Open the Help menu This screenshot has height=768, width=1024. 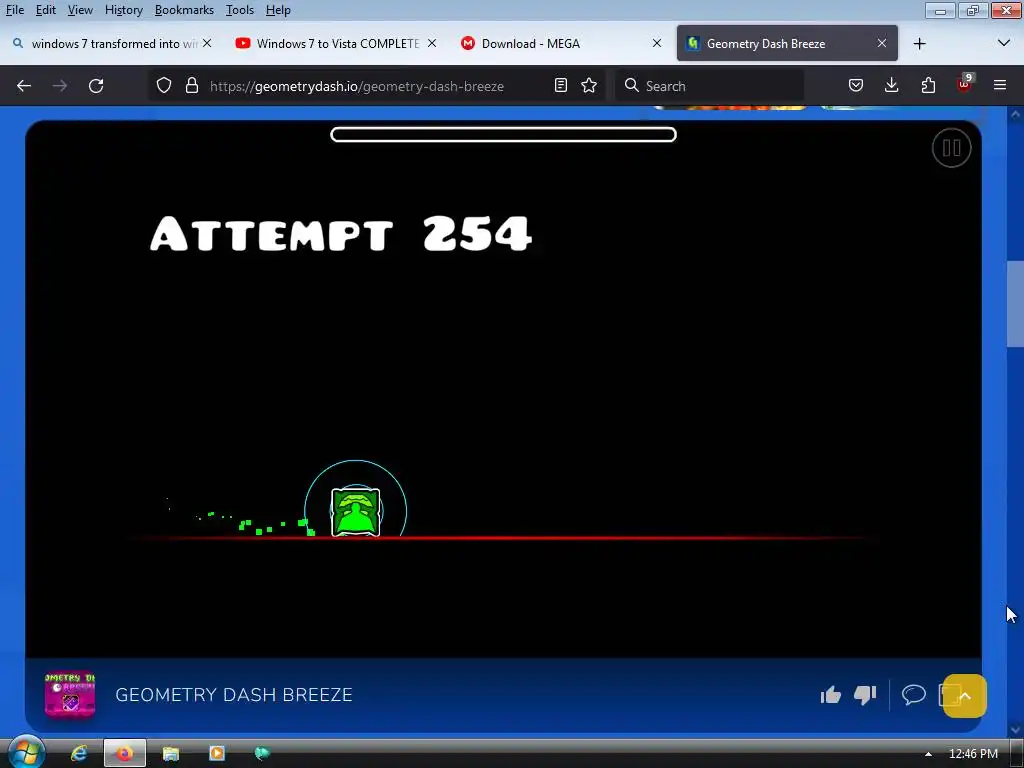(278, 10)
